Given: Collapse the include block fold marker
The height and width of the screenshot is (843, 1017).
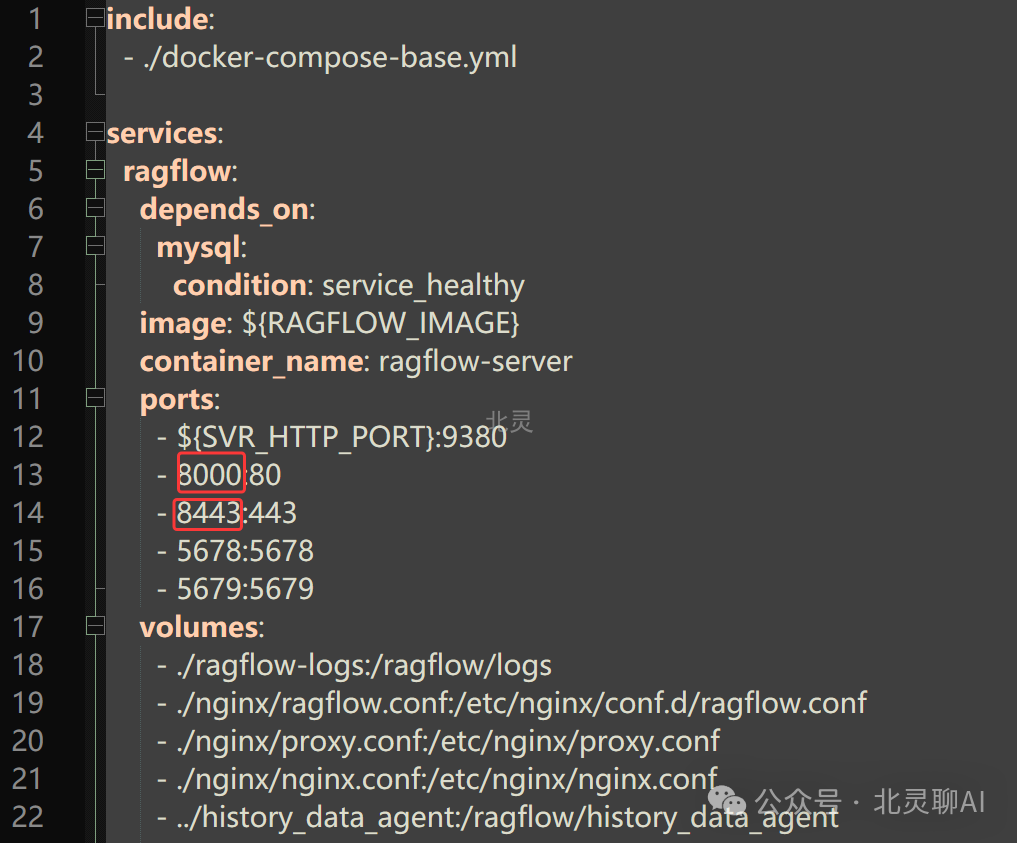Looking at the screenshot, I should [95, 18].
